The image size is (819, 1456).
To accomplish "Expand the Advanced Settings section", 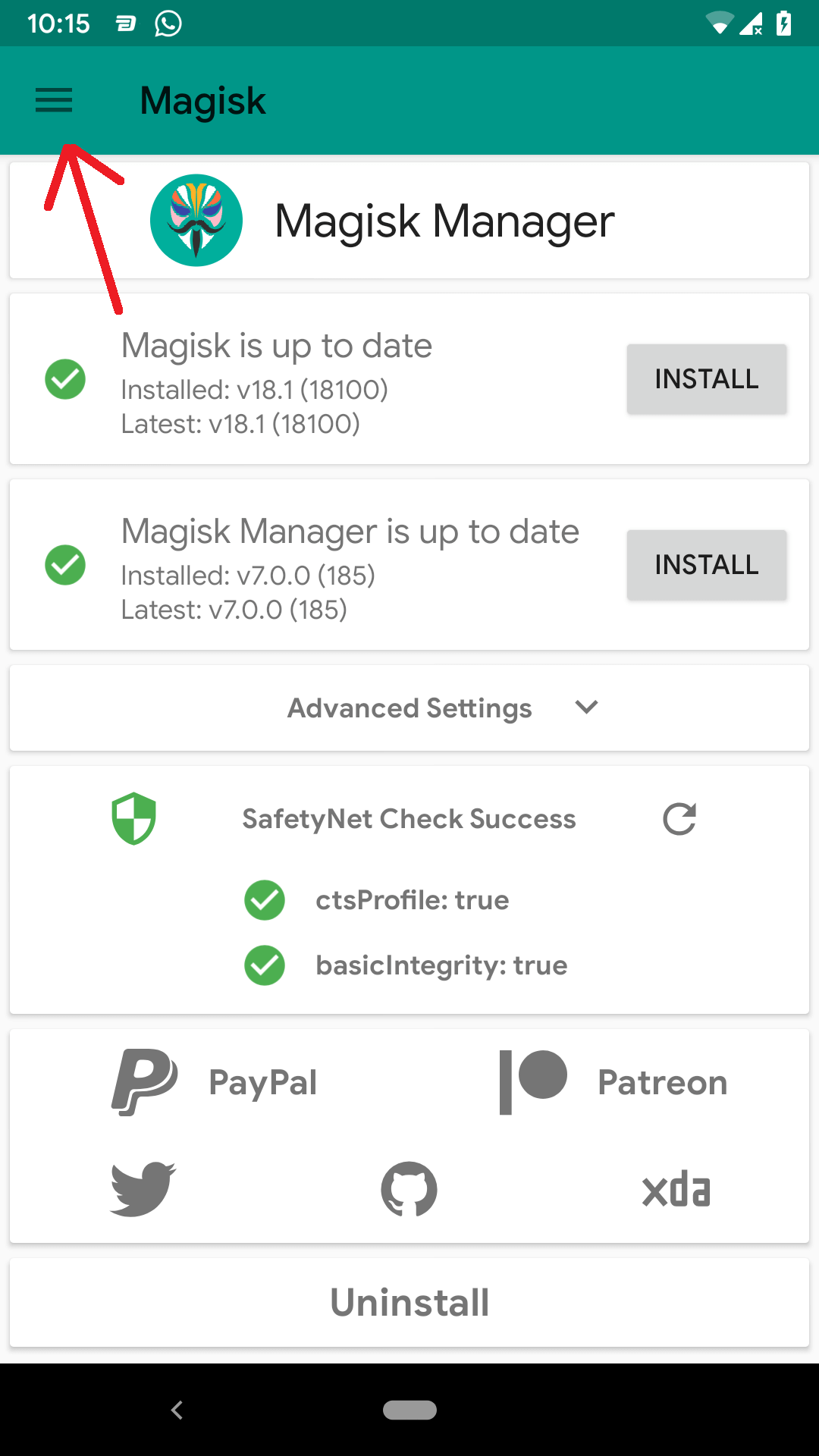I will click(x=409, y=708).
